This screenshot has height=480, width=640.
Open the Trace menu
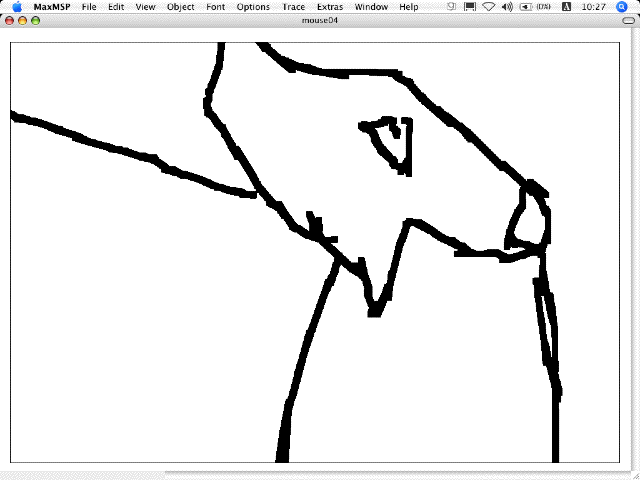click(x=293, y=7)
